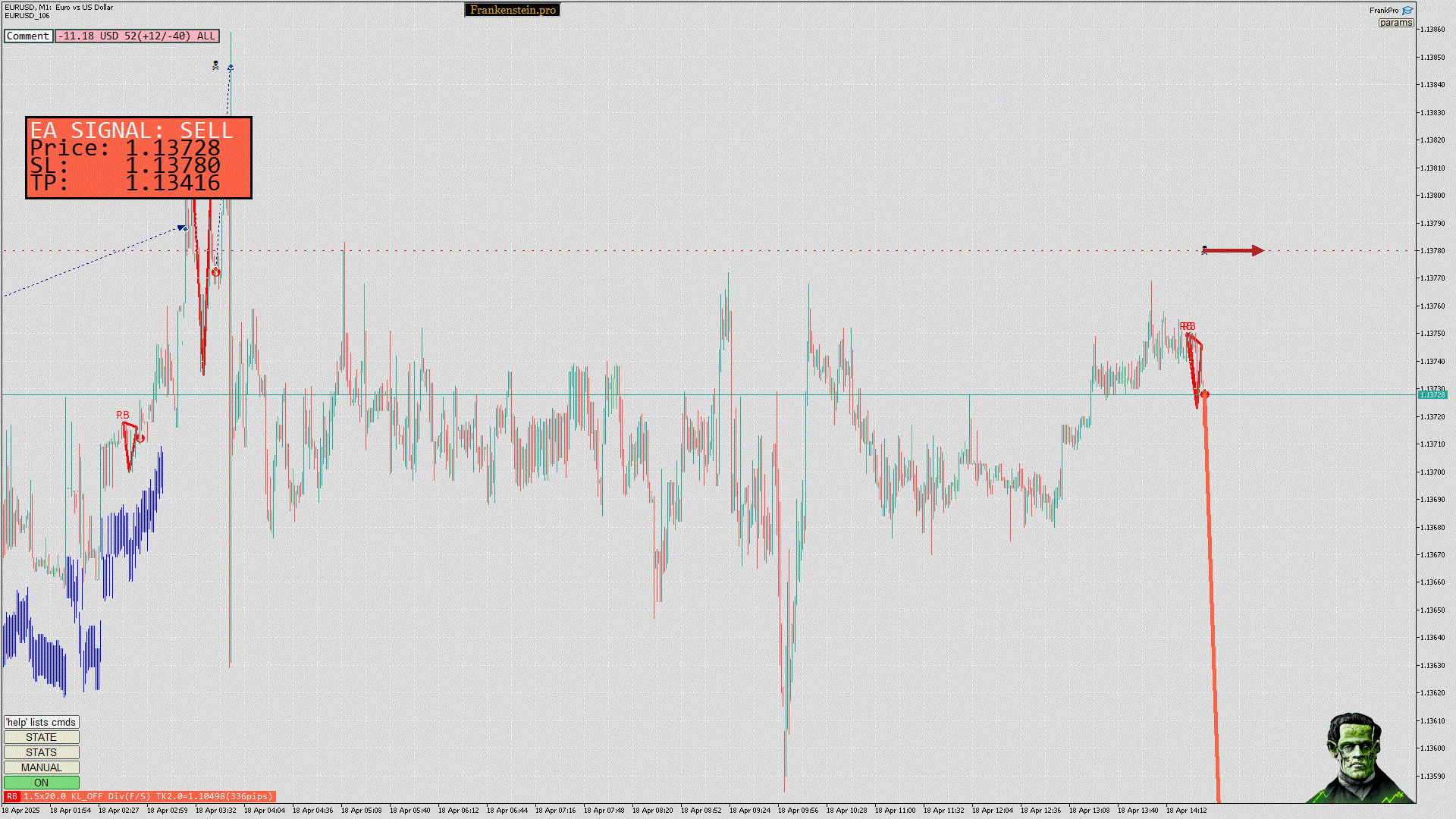This screenshot has width=1456, height=819.
Task: Open the params panel
Action: coord(1395,23)
